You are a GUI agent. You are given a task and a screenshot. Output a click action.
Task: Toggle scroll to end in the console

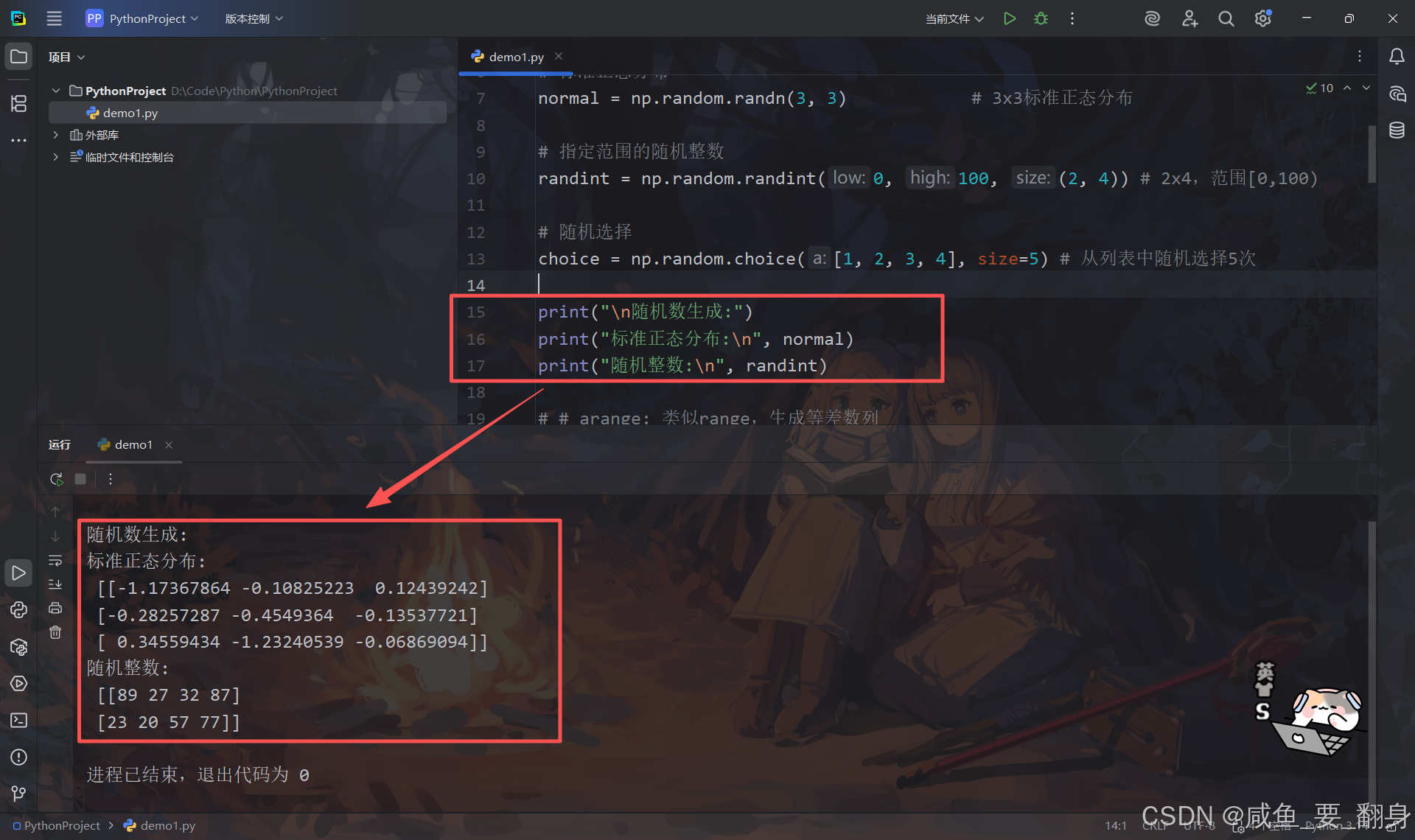55,584
